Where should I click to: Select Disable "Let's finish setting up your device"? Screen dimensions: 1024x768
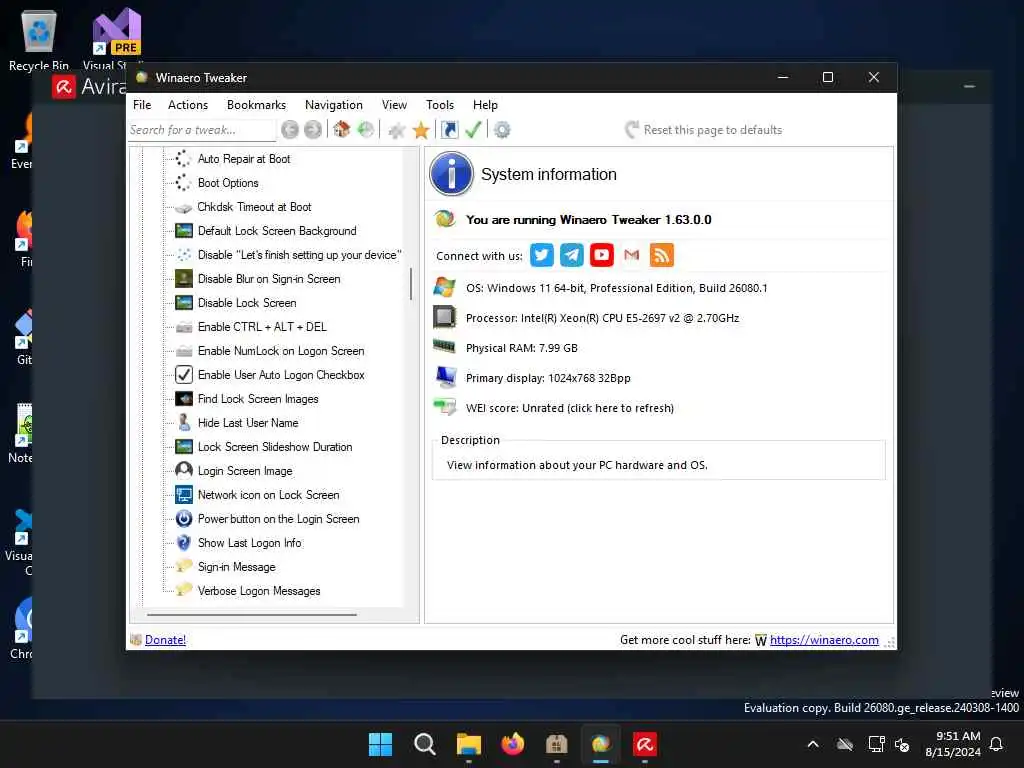coord(299,255)
